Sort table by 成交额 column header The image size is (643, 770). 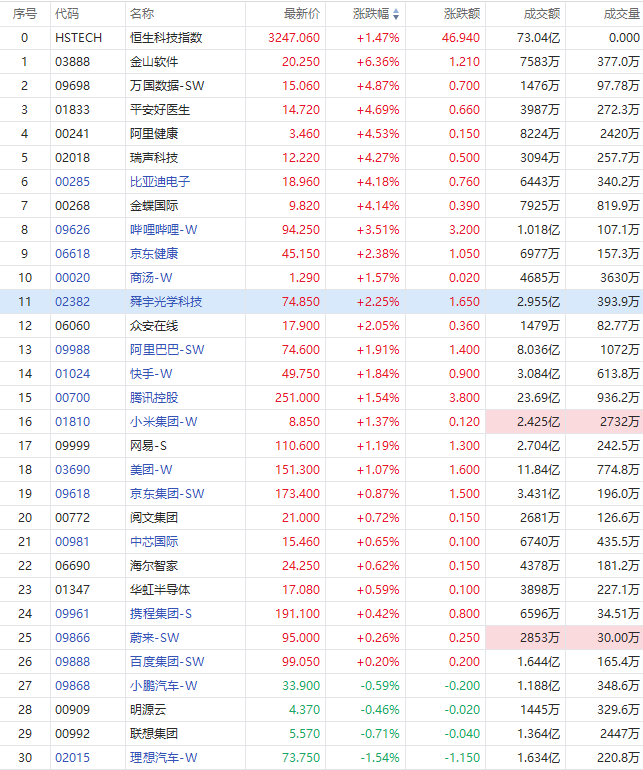(x=542, y=14)
